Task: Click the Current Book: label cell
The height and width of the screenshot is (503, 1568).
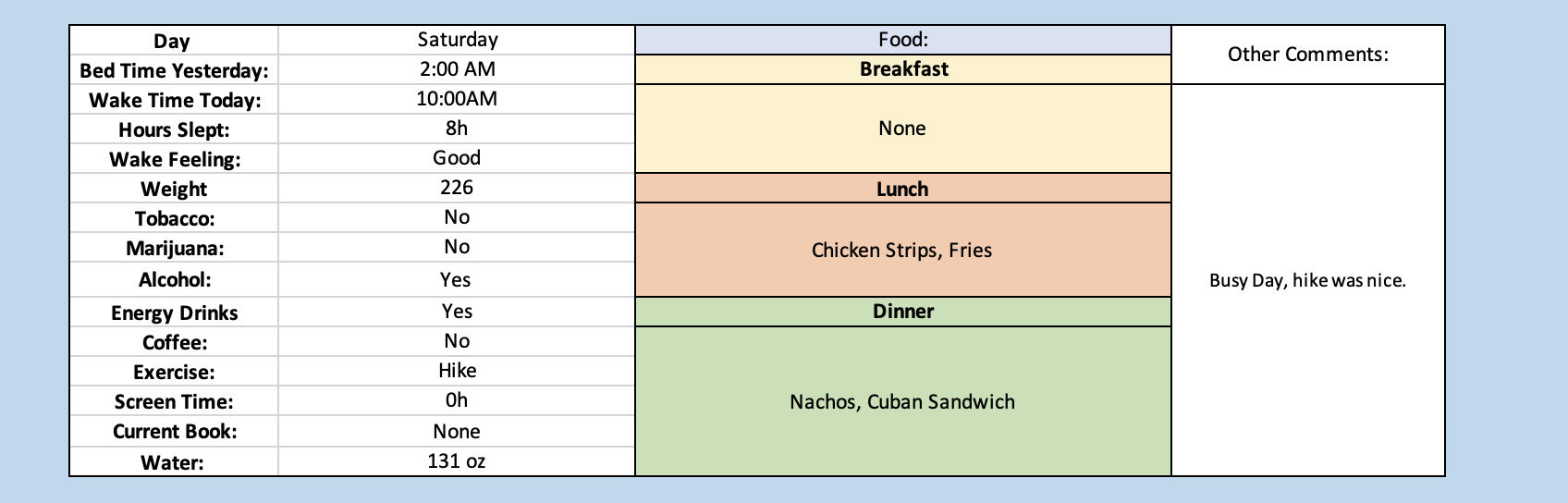Action: [175, 432]
